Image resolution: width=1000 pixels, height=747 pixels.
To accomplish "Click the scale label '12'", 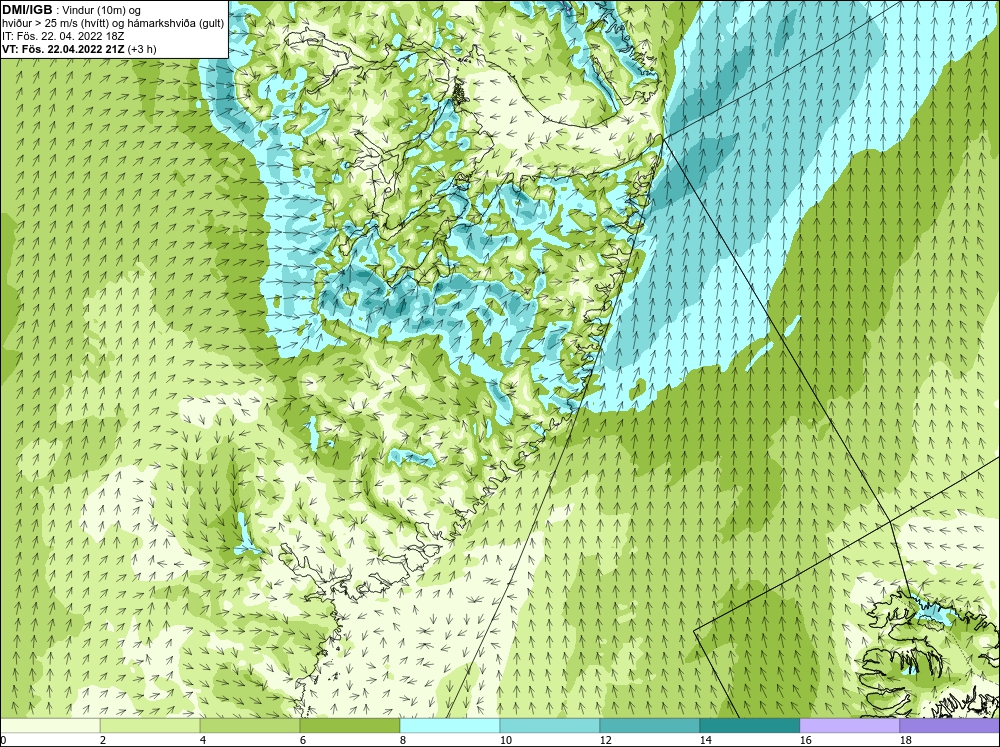I will pos(606,740).
